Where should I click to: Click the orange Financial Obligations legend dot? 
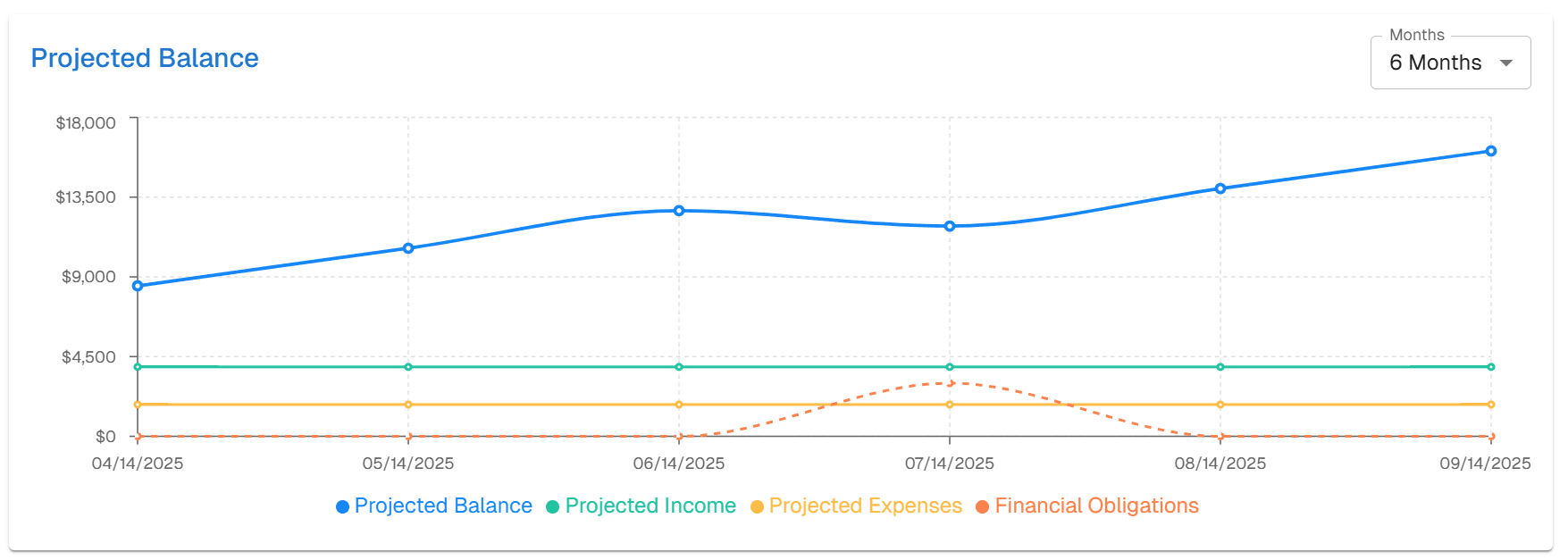pyautogui.click(x=983, y=506)
